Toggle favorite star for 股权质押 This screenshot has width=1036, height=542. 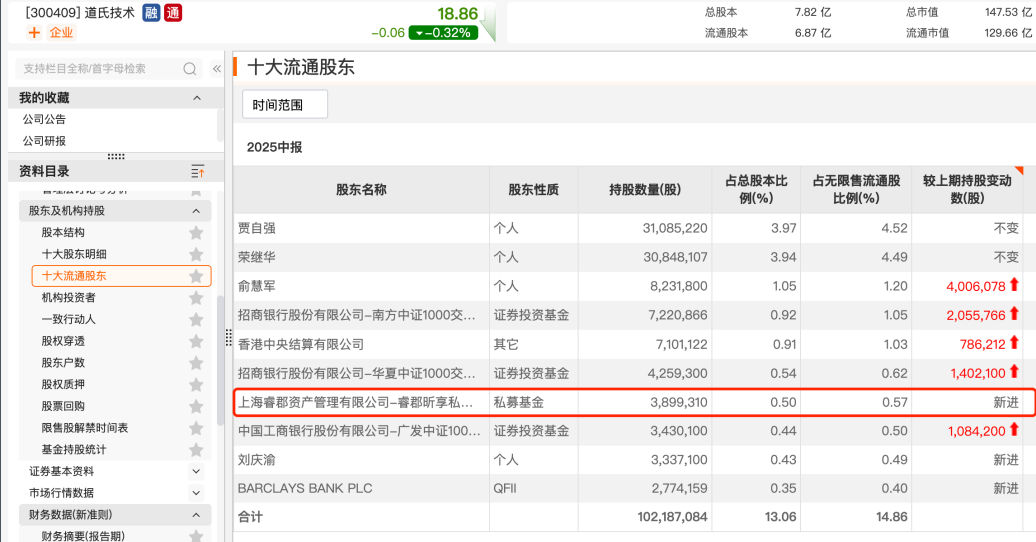point(196,385)
